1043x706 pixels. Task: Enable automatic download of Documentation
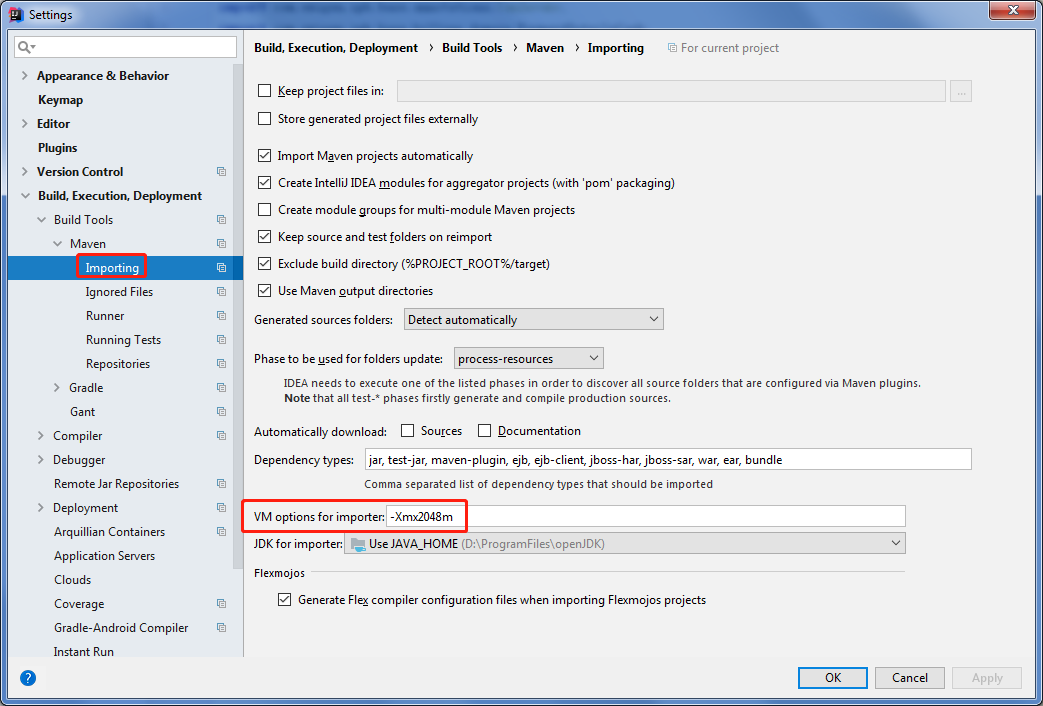coord(484,431)
